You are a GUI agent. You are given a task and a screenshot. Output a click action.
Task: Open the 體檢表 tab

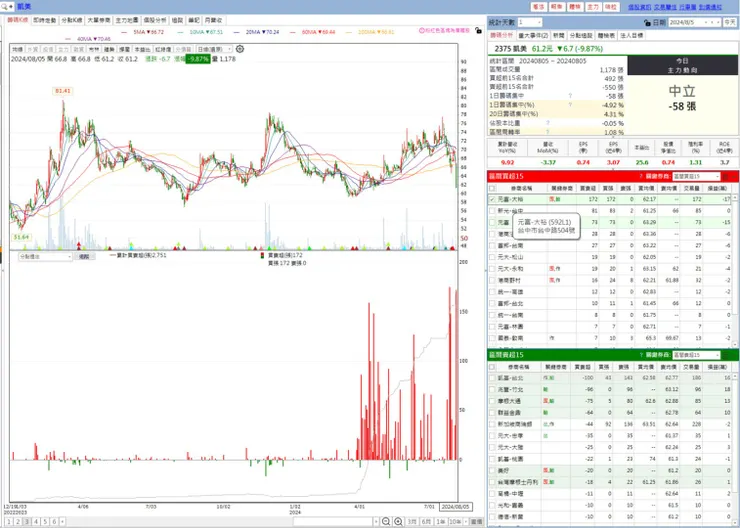tap(606, 35)
